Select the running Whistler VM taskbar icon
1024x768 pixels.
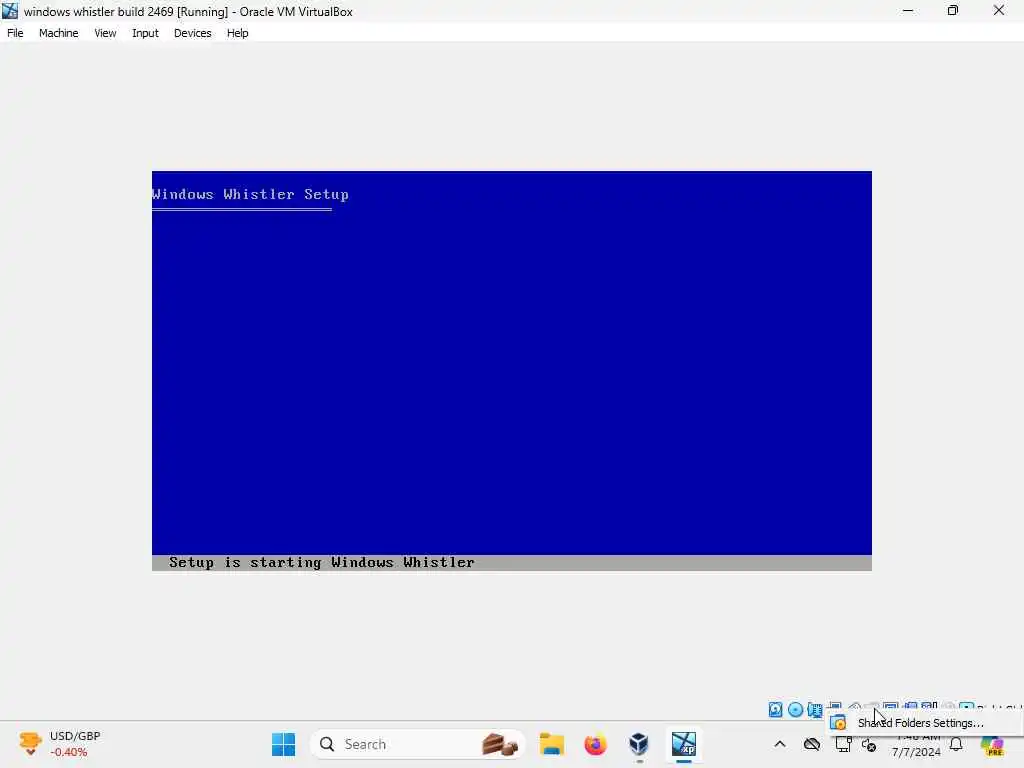pyautogui.click(x=684, y=744)
